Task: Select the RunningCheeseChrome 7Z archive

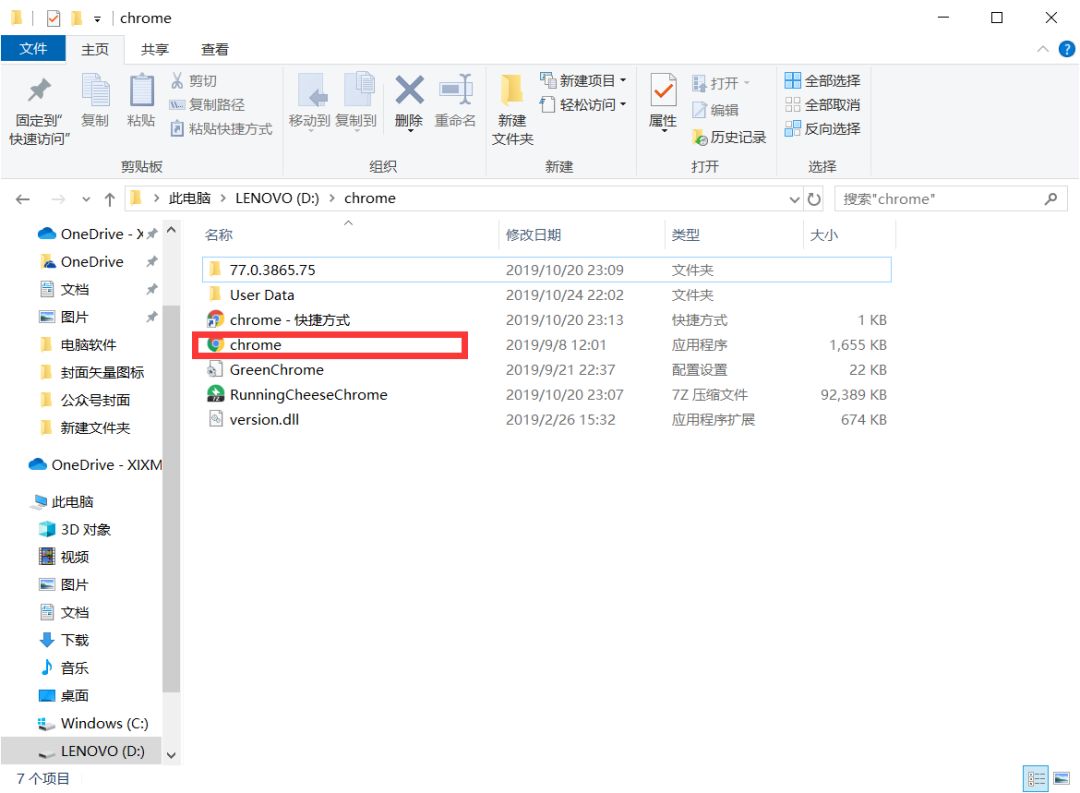Action: pos(546,395)
